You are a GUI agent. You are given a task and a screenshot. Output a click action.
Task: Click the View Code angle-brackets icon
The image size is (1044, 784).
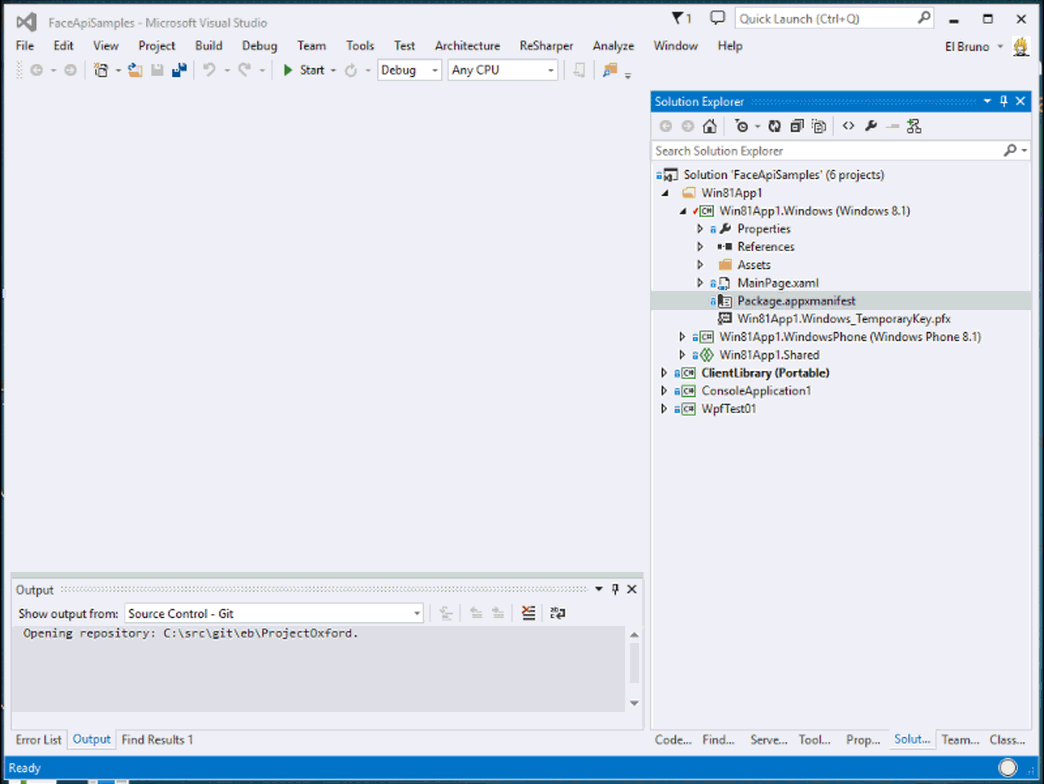tap(848, 126)
